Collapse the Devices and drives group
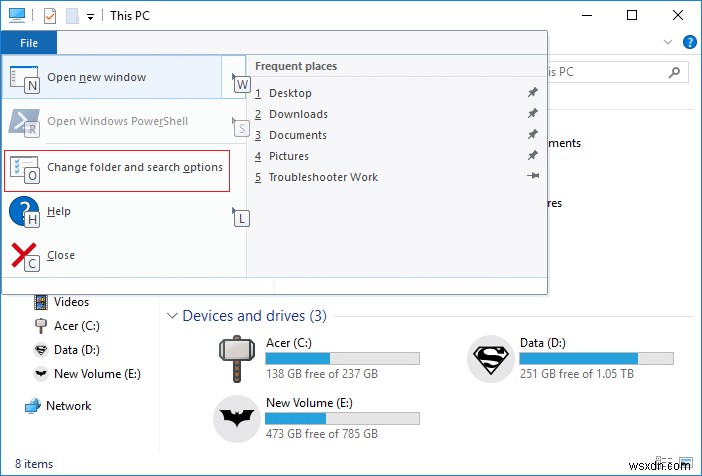The width and height of the screenshot is (702, 476). tap(172, 316)
